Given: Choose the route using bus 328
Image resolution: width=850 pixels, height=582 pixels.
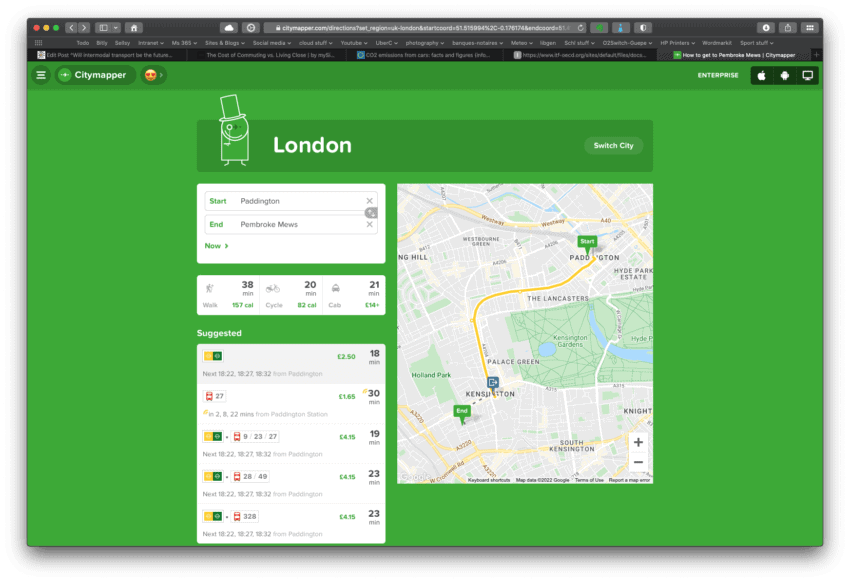Looking at the screenshot, I should (291, 524).
